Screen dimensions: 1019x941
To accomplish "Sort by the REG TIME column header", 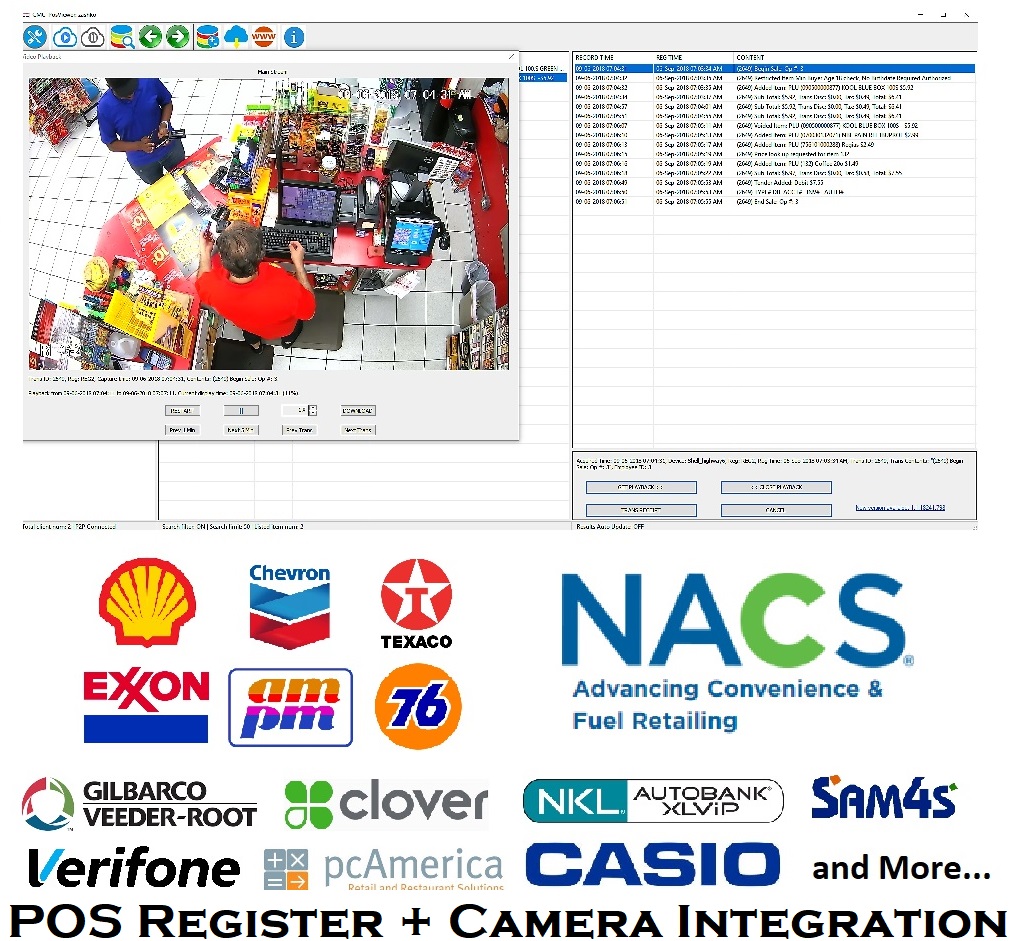I will (669, 57).
